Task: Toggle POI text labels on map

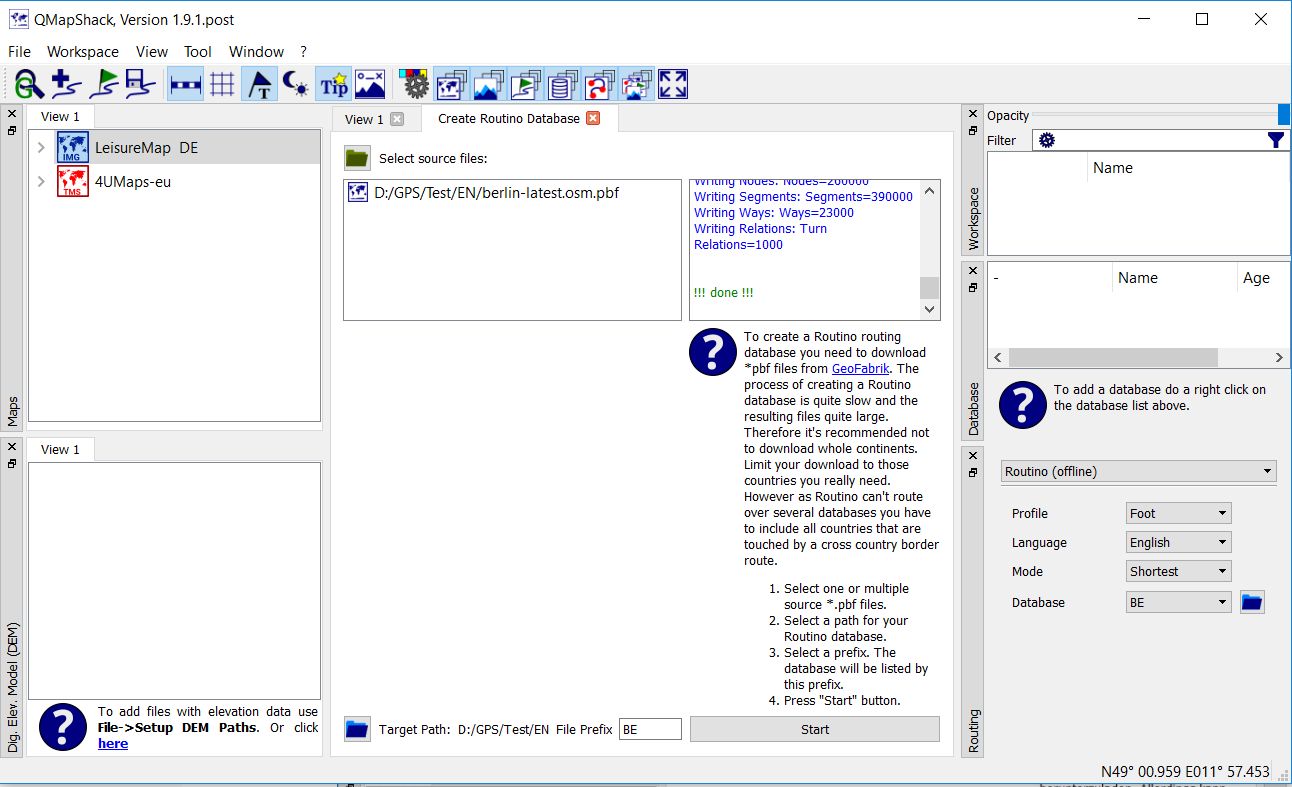Action: tap(260, 84)
